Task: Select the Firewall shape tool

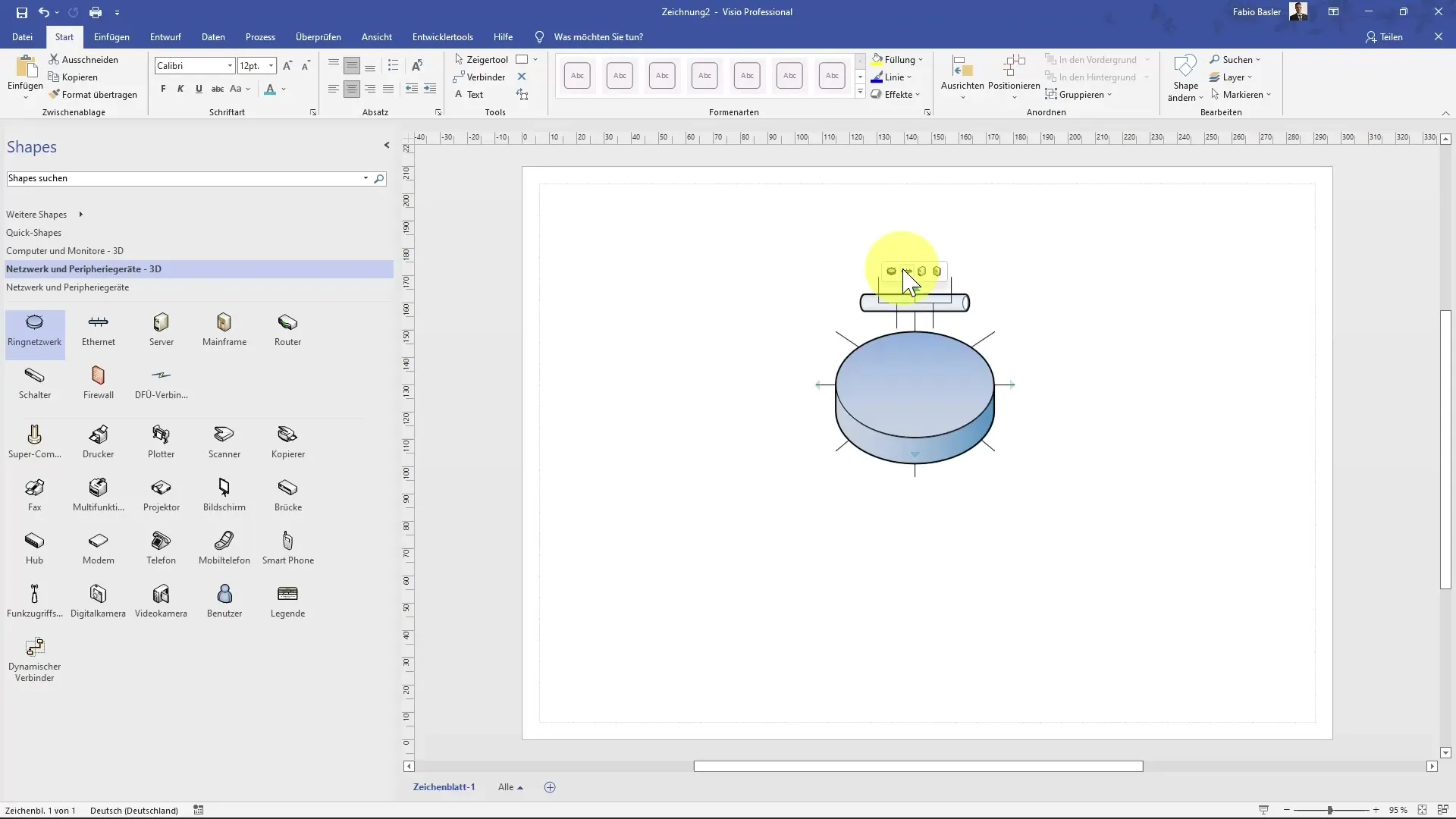Action: (x=98, y=381)
